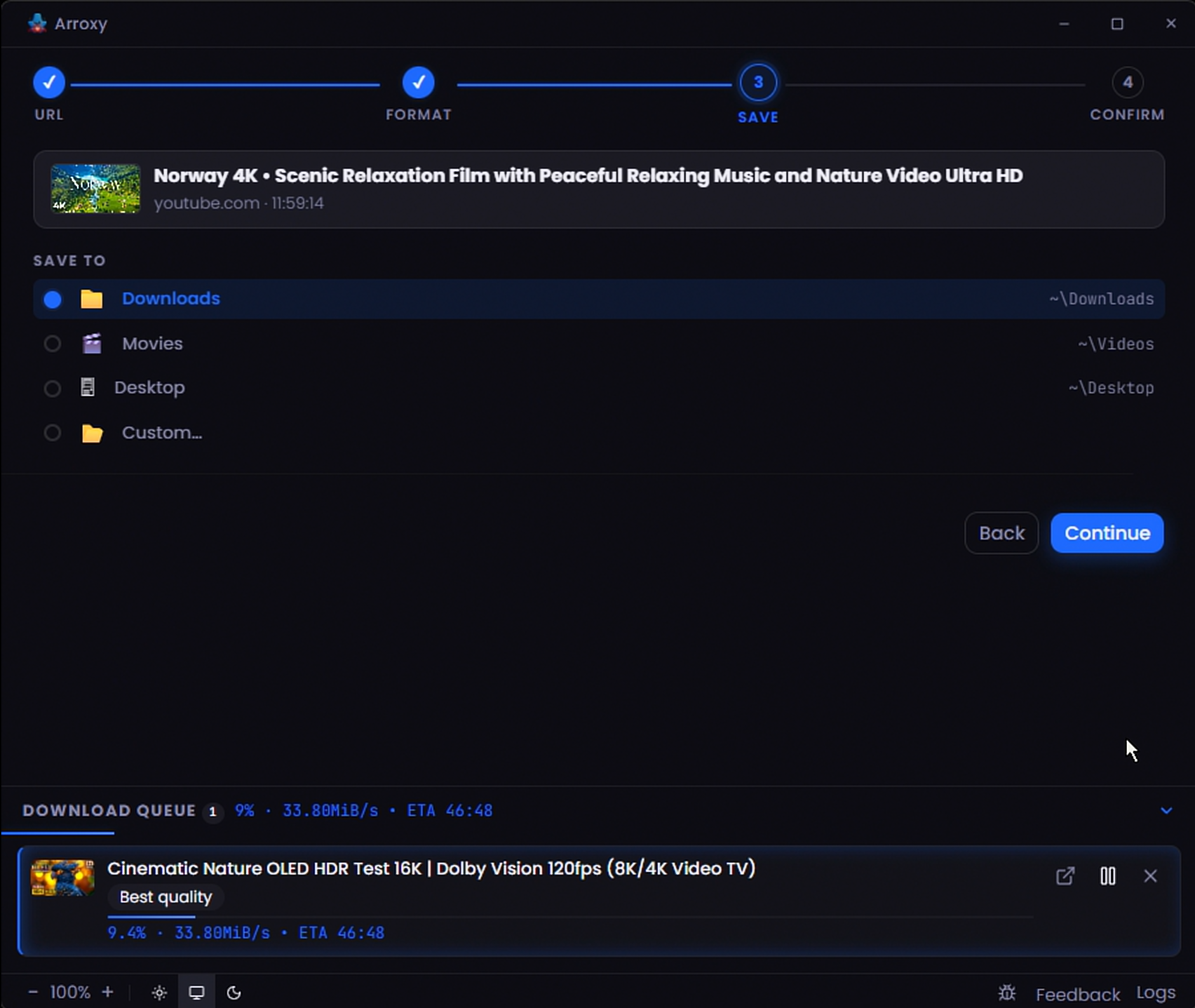This screenshot has width=1195, height=1008.
Task: Click the Desktop computer icon
Action: [x=88, y=387]
